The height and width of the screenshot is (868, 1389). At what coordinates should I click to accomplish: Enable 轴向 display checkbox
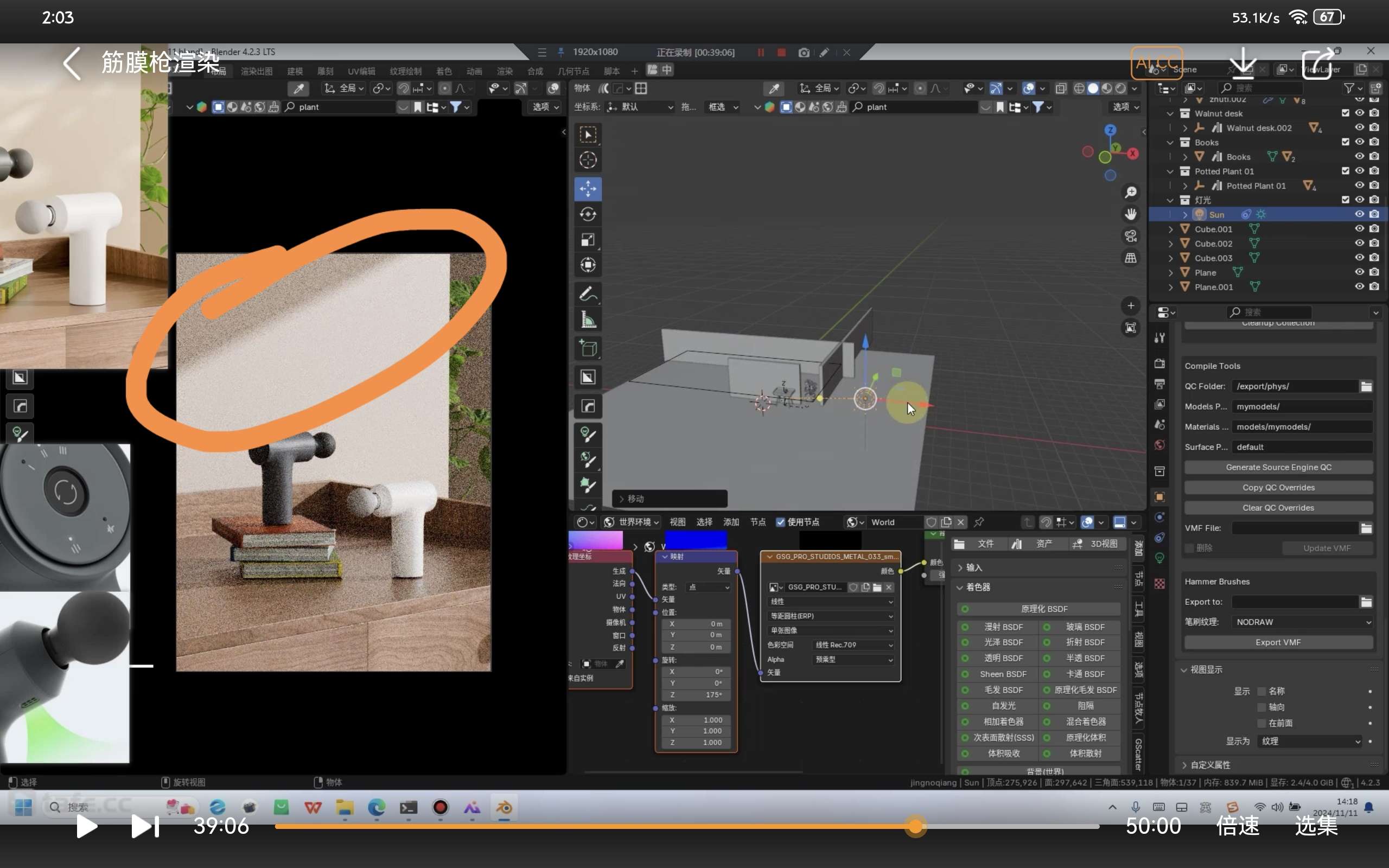tap(1261, 707)
